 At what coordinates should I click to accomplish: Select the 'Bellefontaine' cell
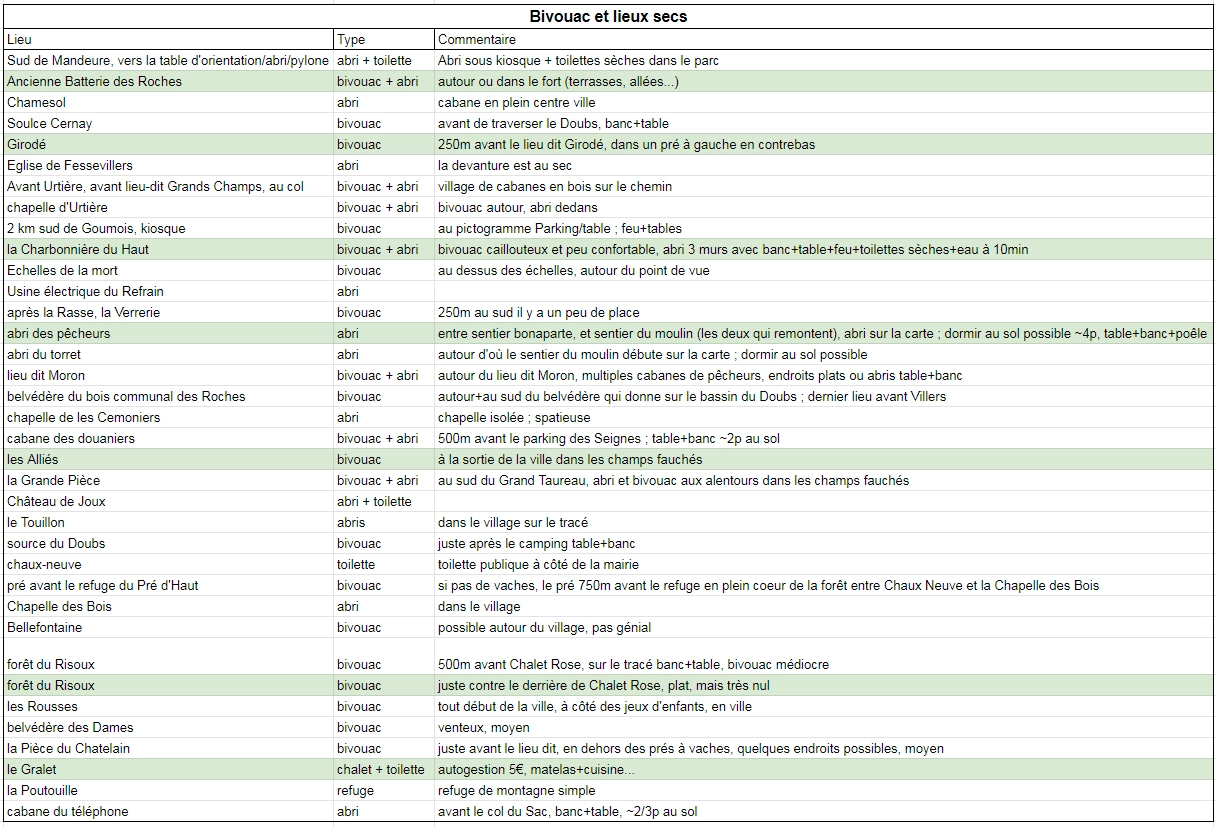169,628
